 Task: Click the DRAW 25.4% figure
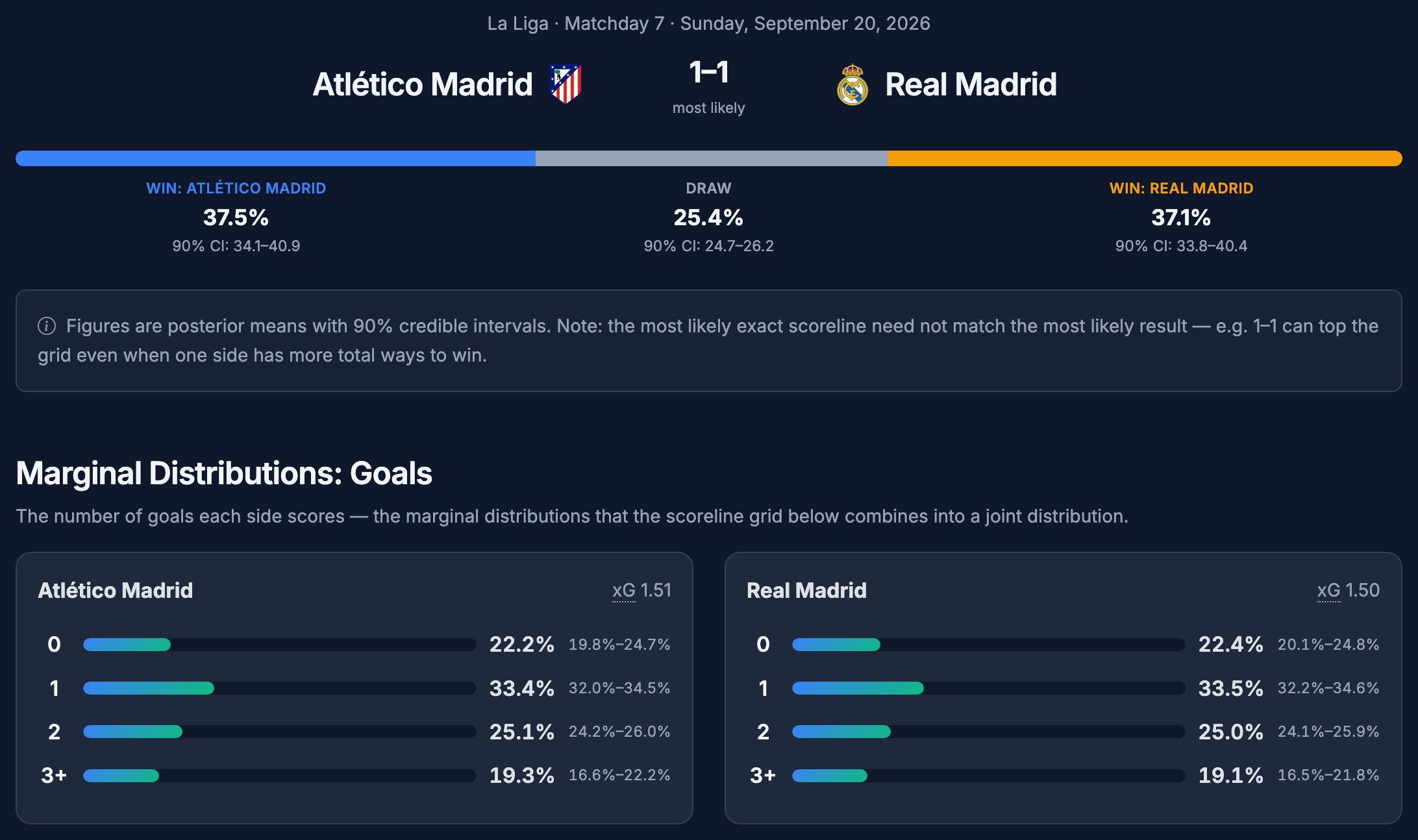(708, 217)
